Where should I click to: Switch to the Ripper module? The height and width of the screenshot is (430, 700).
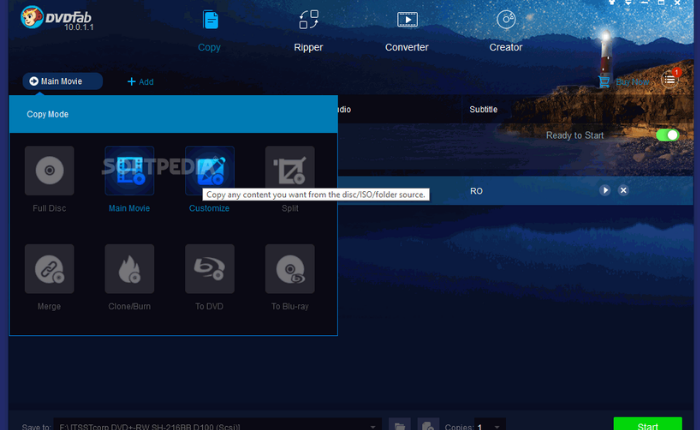(x=308, y=30)
